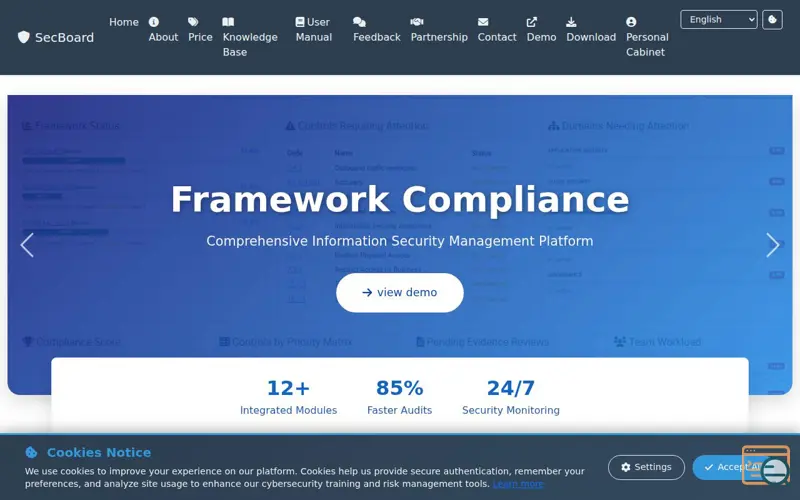Click the cookie icon in Cookies Notice
Image resolution: width=800 pixels, height=500 pixels.
tap(31, 453)
